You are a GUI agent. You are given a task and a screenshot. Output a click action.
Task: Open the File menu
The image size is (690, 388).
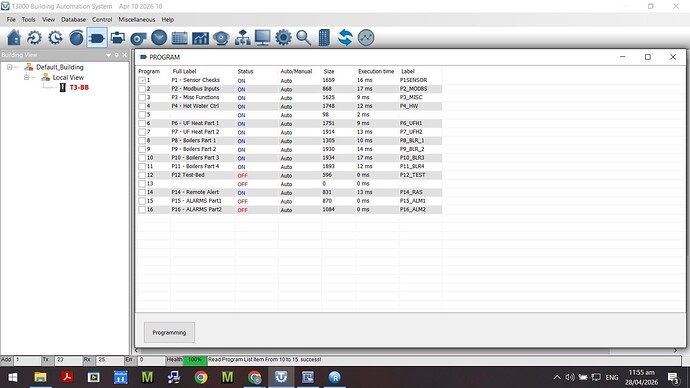point(11,19)
